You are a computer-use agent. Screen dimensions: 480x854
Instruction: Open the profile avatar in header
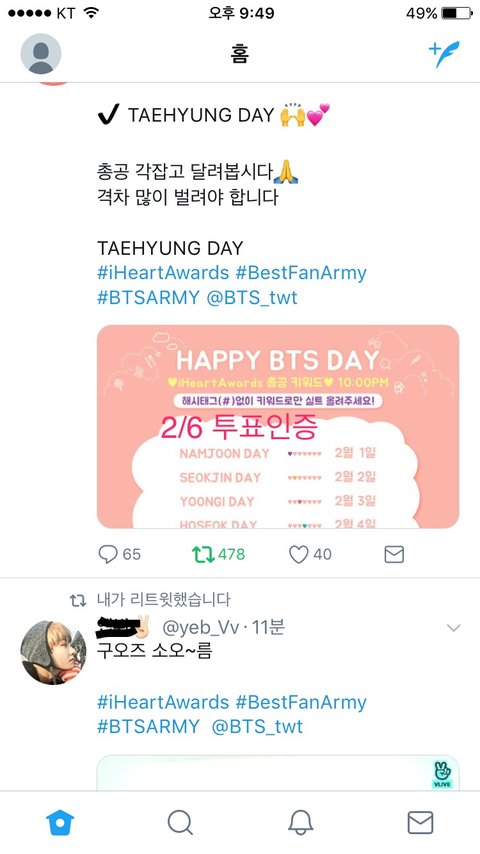pyautogui.click(x=41, y=54)
